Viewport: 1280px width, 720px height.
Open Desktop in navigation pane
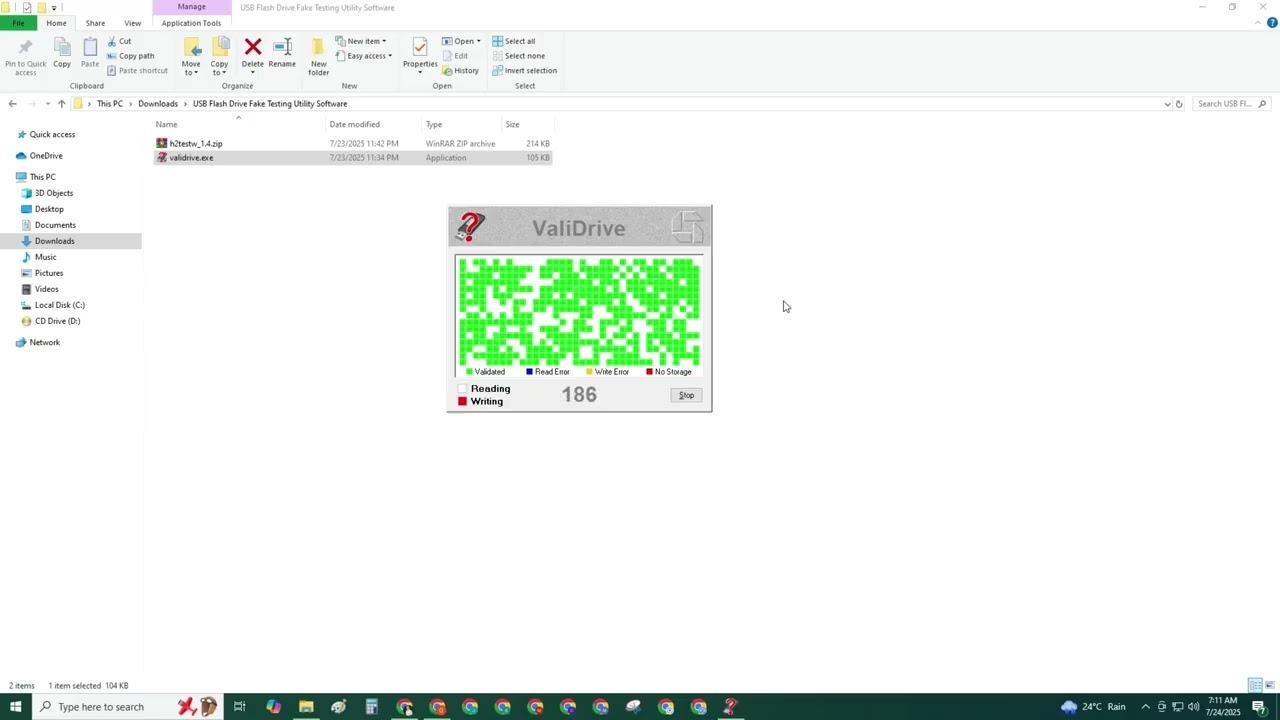(x=49, y=209)
